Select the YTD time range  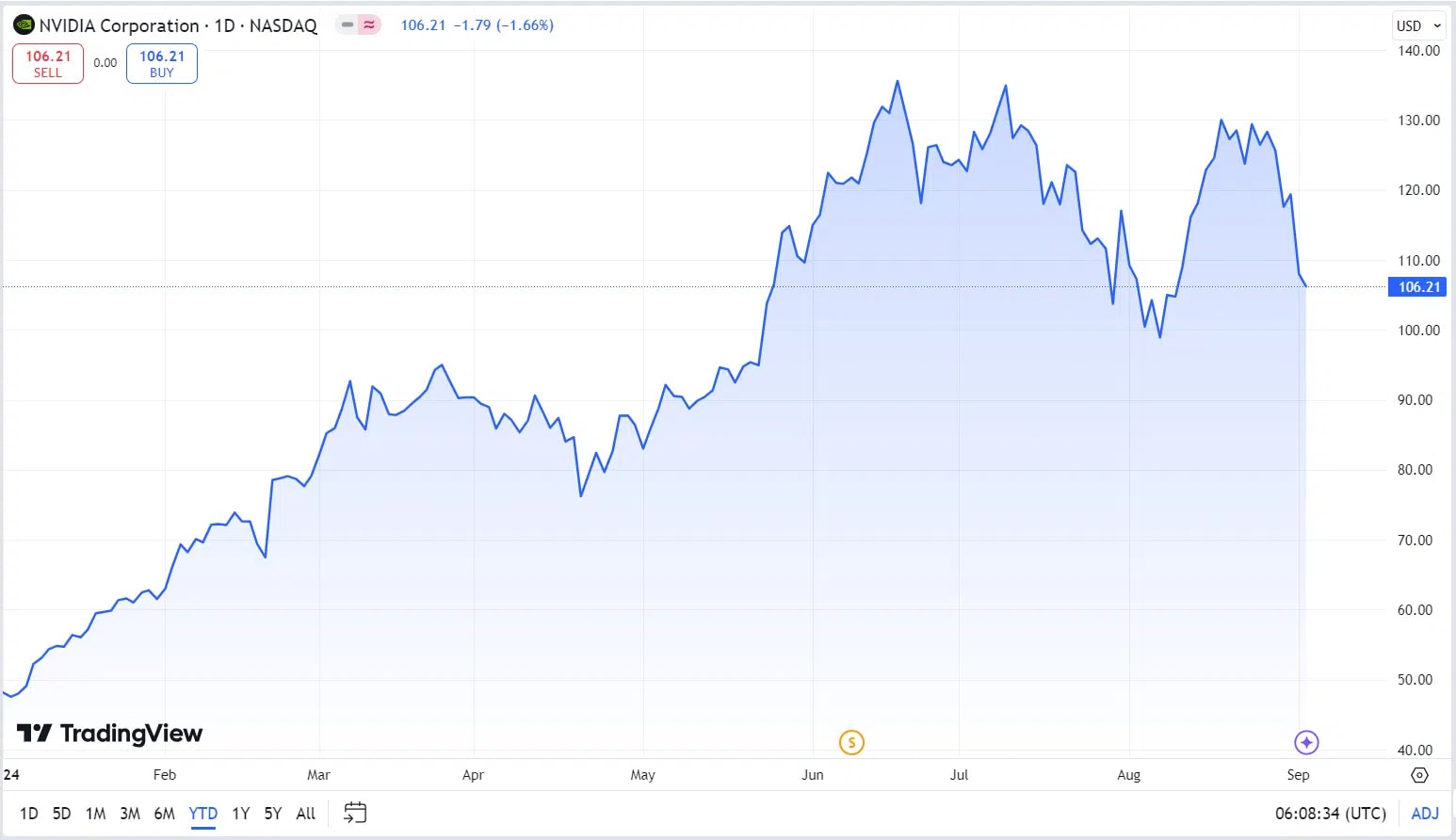click(203, 813)
